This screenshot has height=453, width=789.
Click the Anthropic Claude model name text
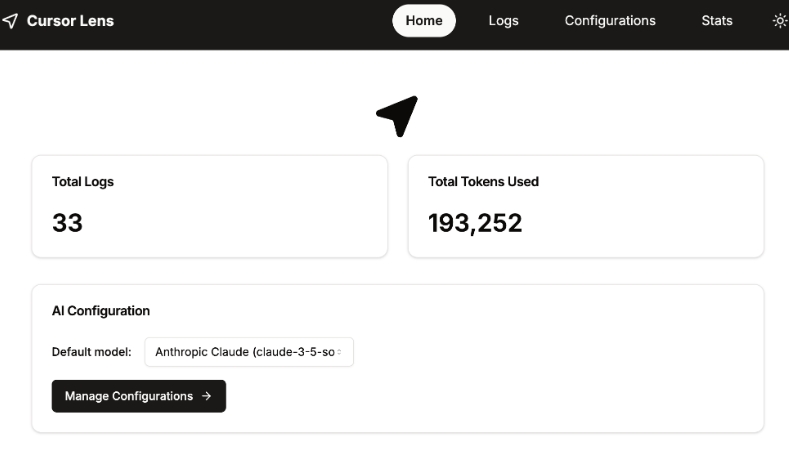pyautogui.click(x=240, y=352)
